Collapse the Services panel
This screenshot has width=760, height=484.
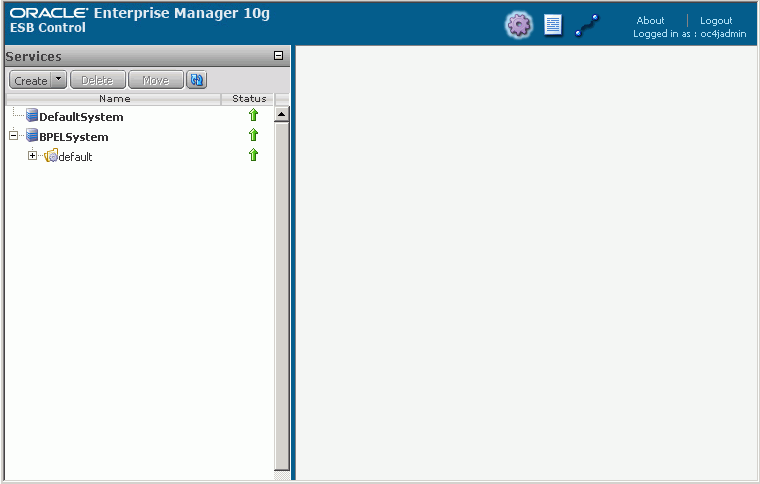[278, 56]
